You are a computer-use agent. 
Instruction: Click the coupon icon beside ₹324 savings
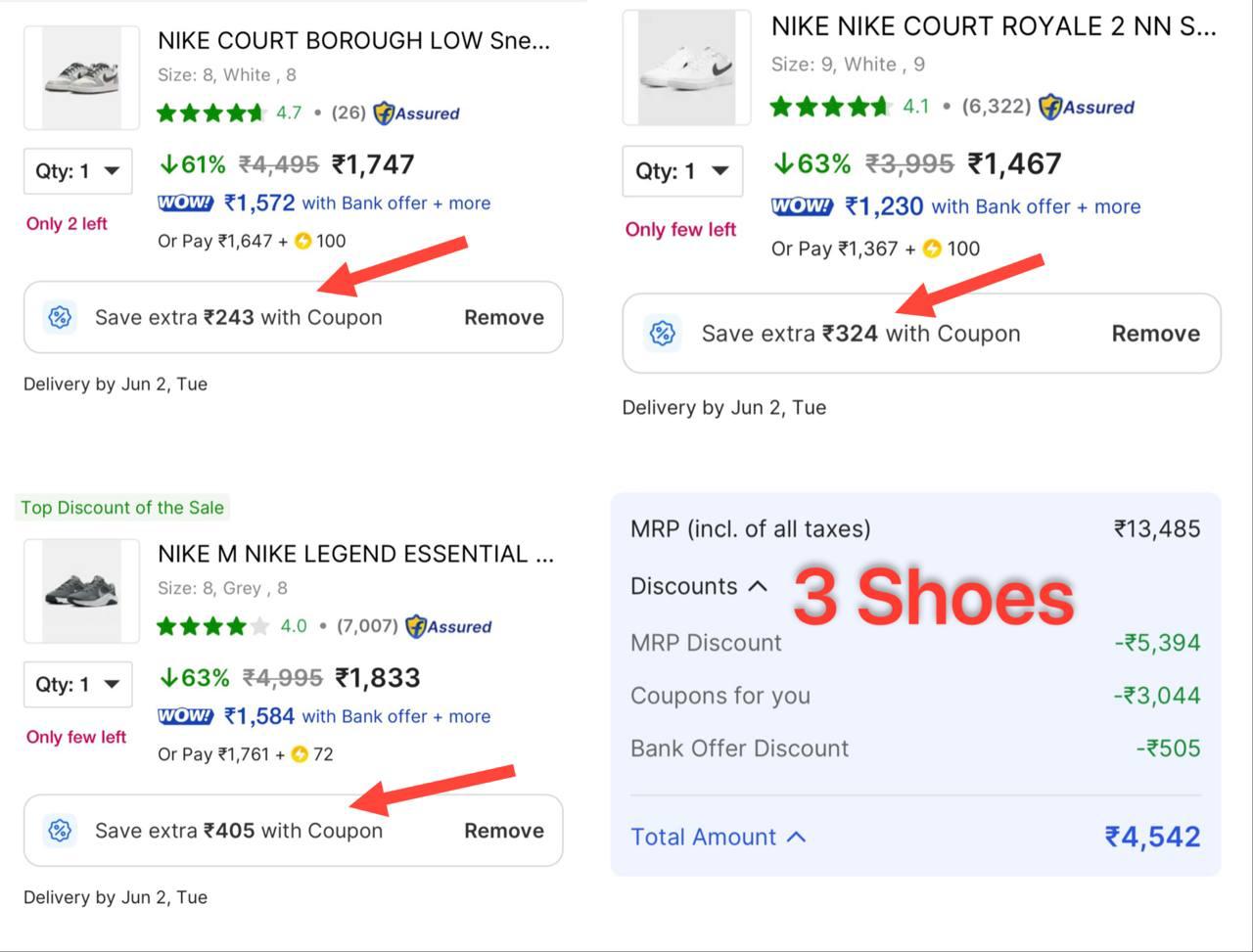point(663,334)
